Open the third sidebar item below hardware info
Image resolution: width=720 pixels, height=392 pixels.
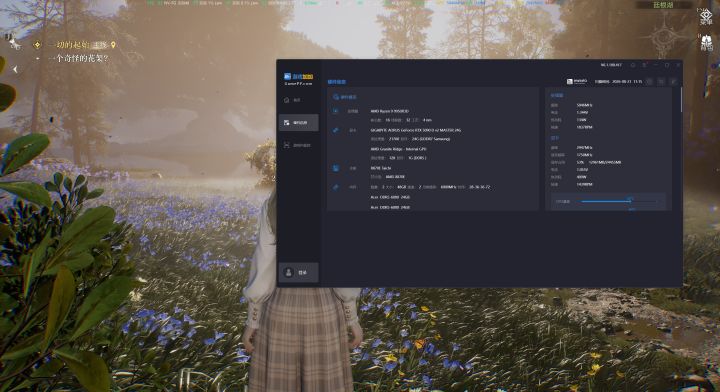tap(298, 145)
